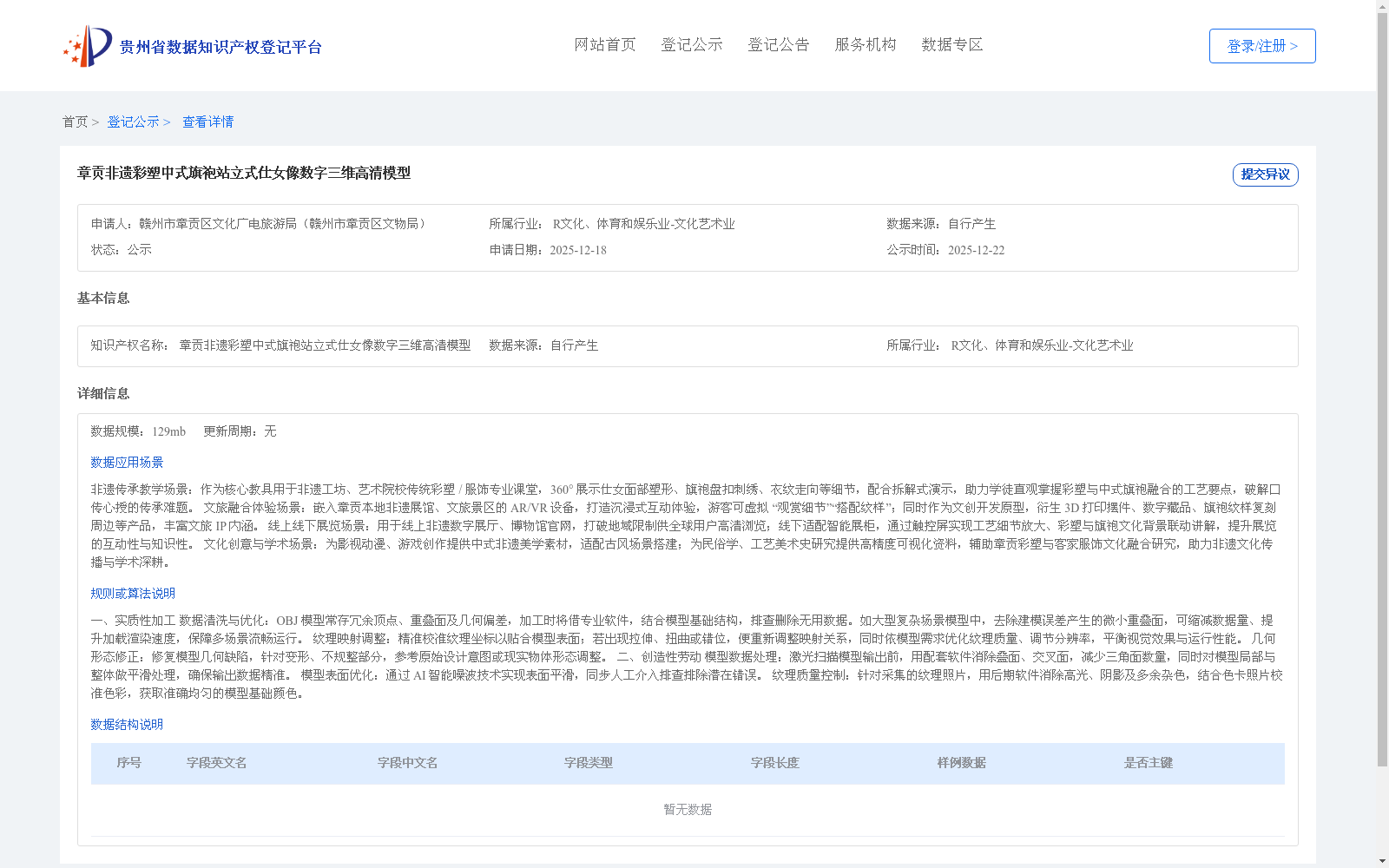Click the 规则或算法说明 subheading

pyautogui.click(x=133, y=594)
